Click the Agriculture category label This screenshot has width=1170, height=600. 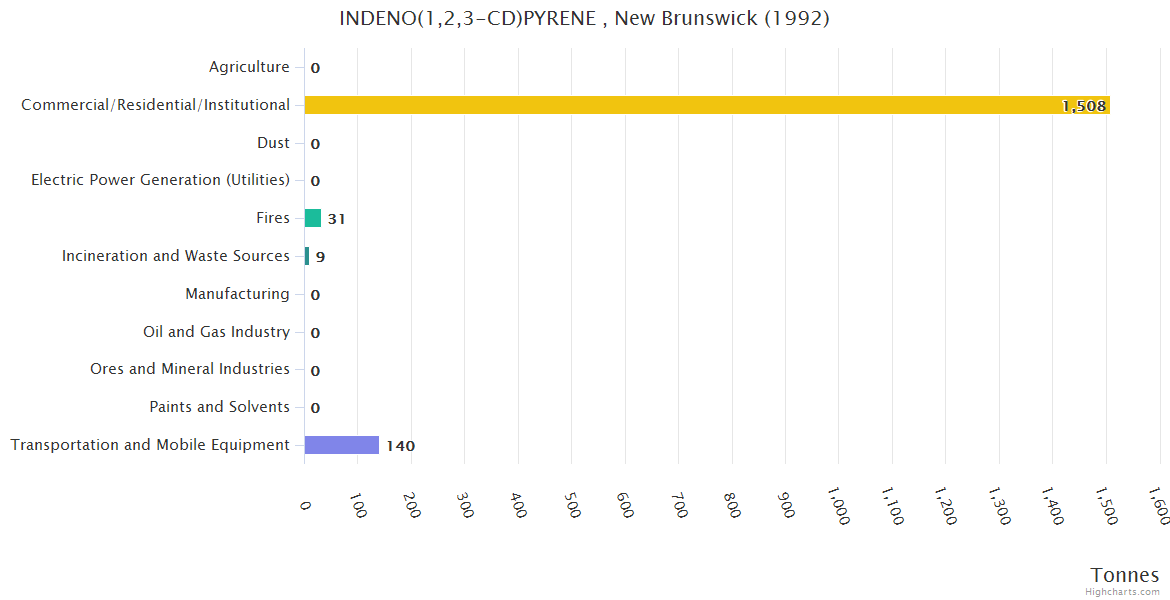[x=249, y=67]
